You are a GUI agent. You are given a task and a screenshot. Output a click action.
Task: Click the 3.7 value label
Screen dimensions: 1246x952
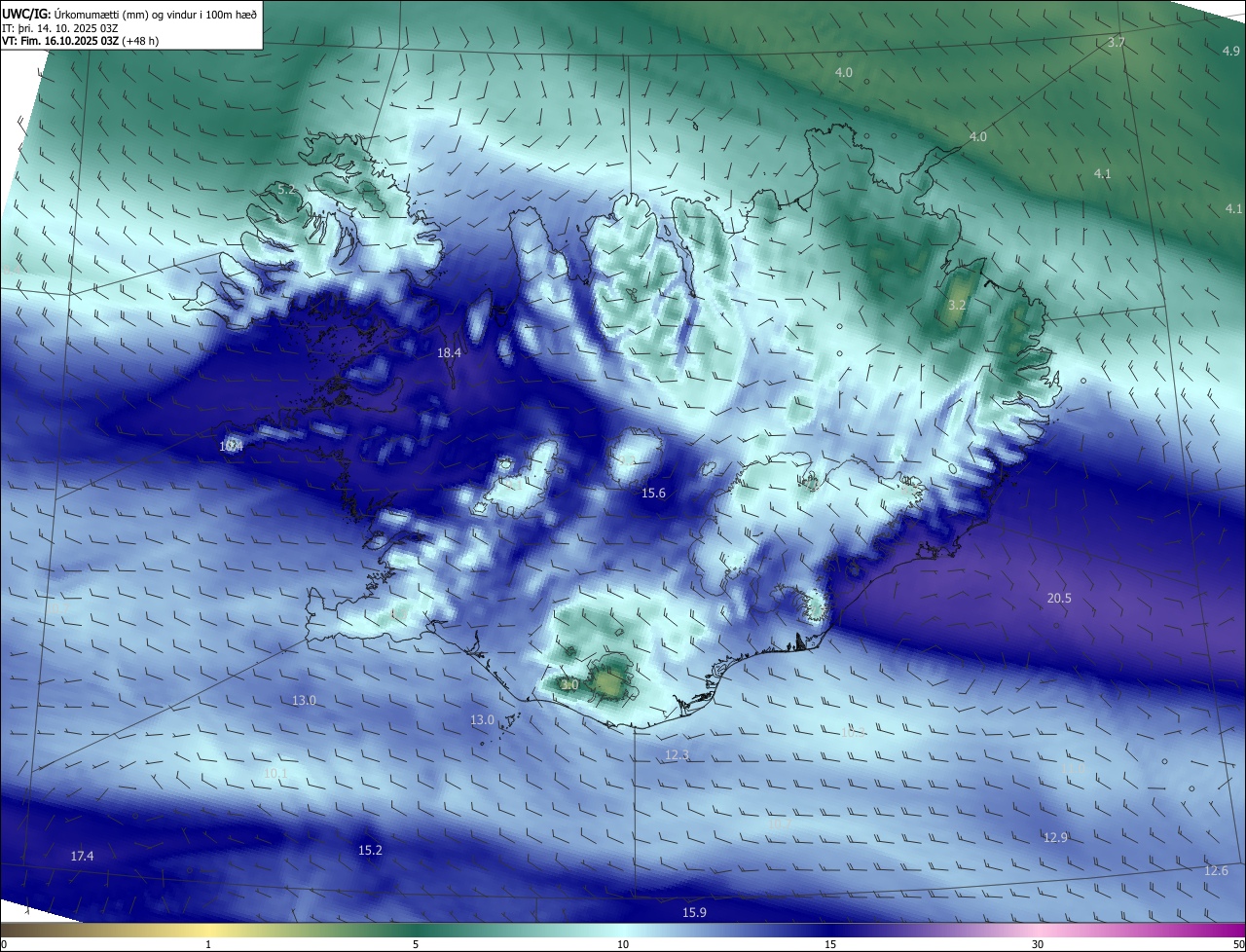(1117, 43)
